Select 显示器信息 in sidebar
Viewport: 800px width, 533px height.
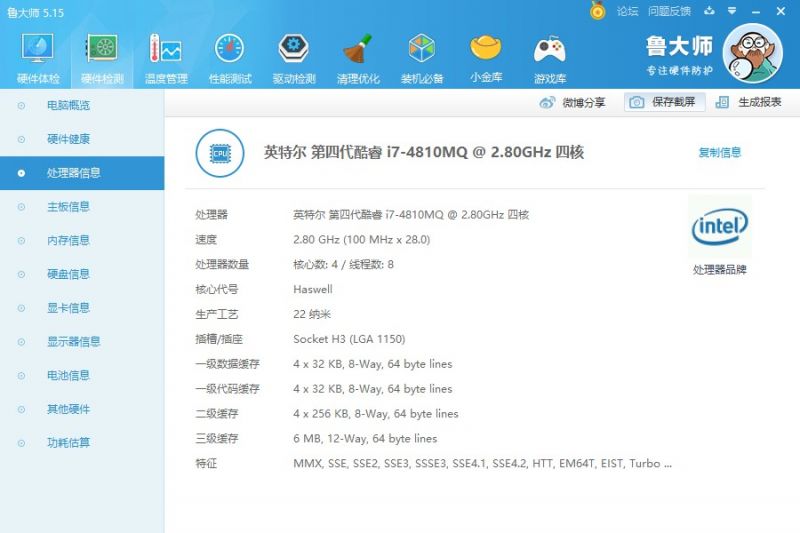pos(82,342)
